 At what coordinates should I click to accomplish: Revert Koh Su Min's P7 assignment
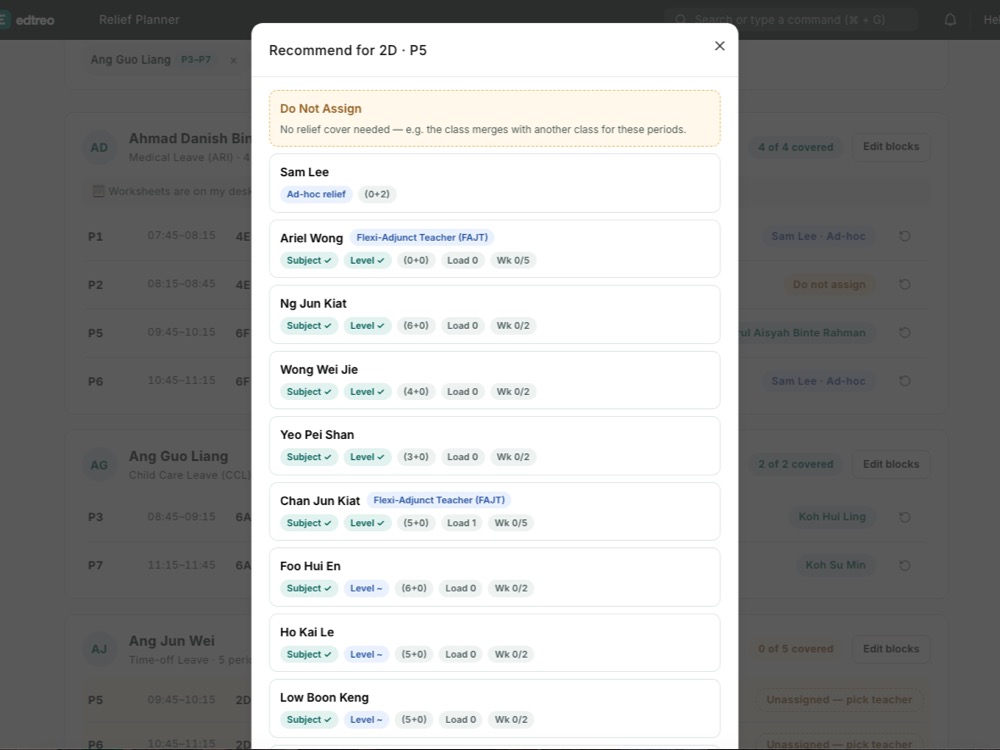pyautogui.click(x=904, y=566)
